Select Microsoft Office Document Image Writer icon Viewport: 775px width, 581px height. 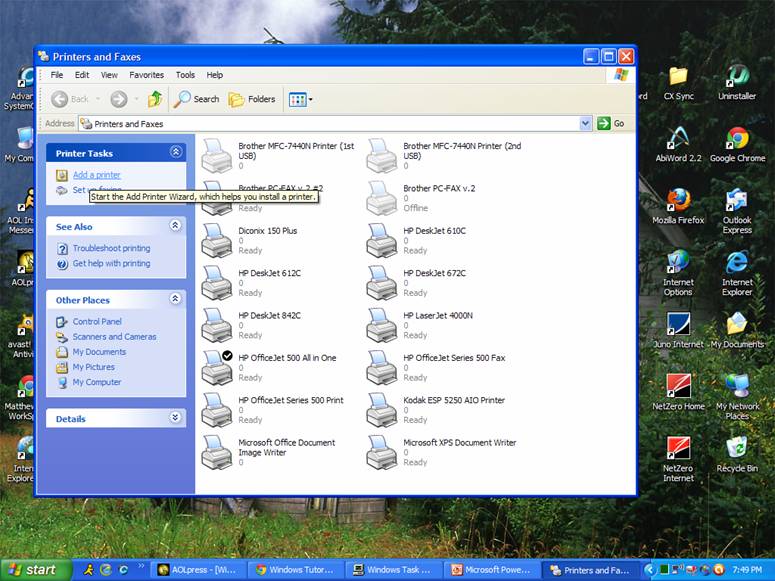pyautogui.click(x=216, y=452)
